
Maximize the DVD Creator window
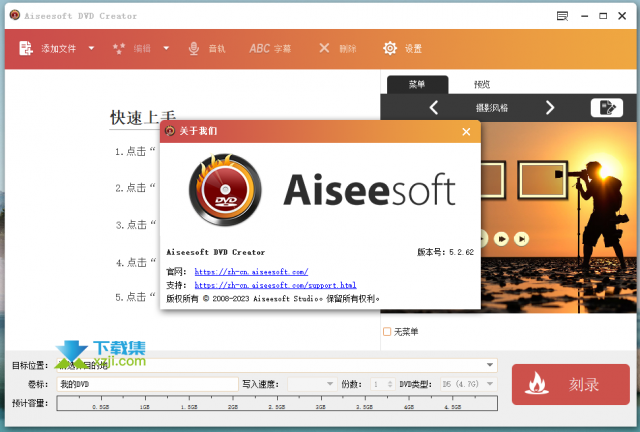(603, 16)
